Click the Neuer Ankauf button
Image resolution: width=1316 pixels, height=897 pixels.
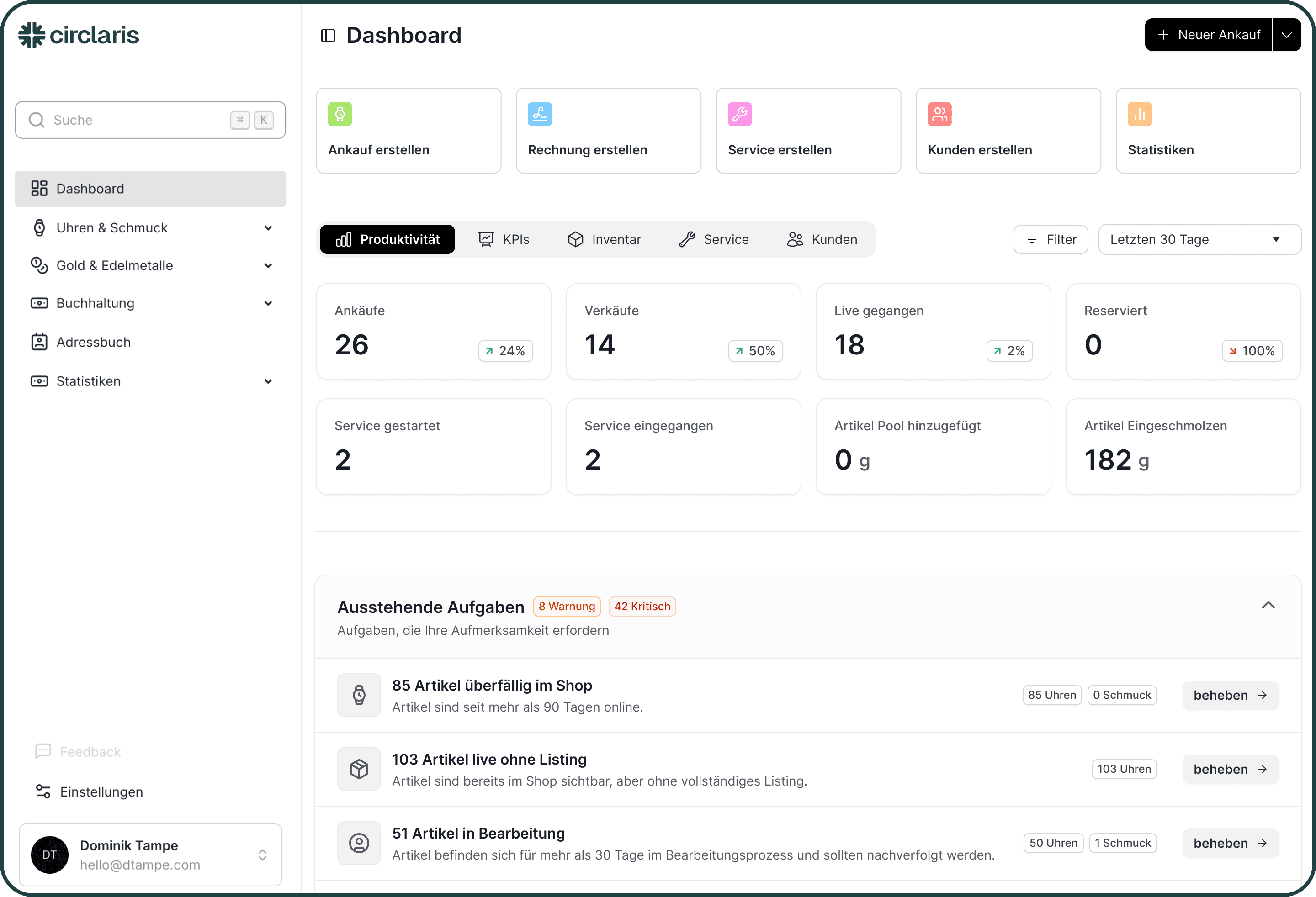[x=1209, y=35]
